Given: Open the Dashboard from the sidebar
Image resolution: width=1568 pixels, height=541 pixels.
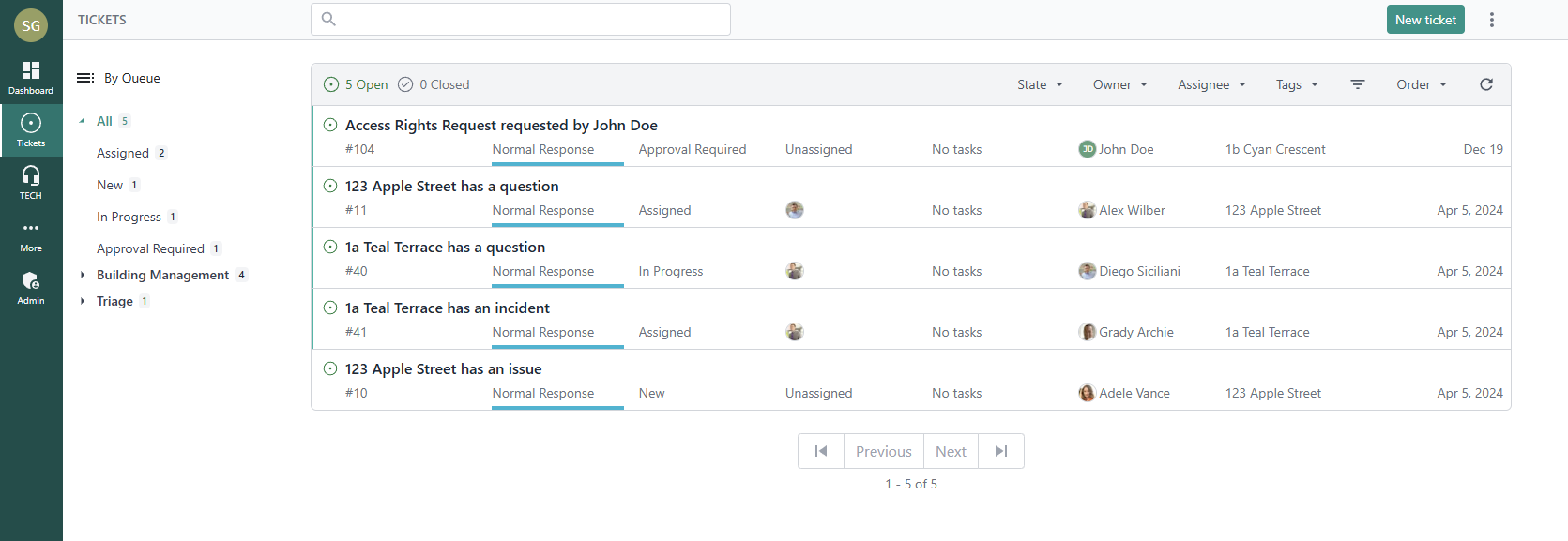Looking at the screenshot, I should click(x=31, y=78).
